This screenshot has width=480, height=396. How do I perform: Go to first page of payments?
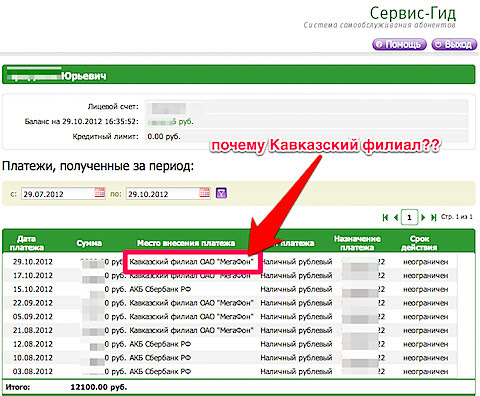coord(385,217)
